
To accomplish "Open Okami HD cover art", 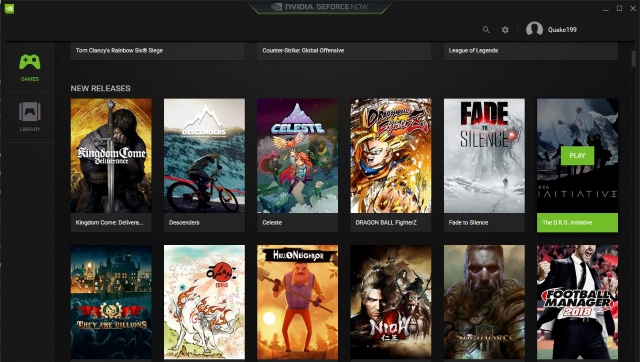I will pyautogui.click(x=204, y=302).
